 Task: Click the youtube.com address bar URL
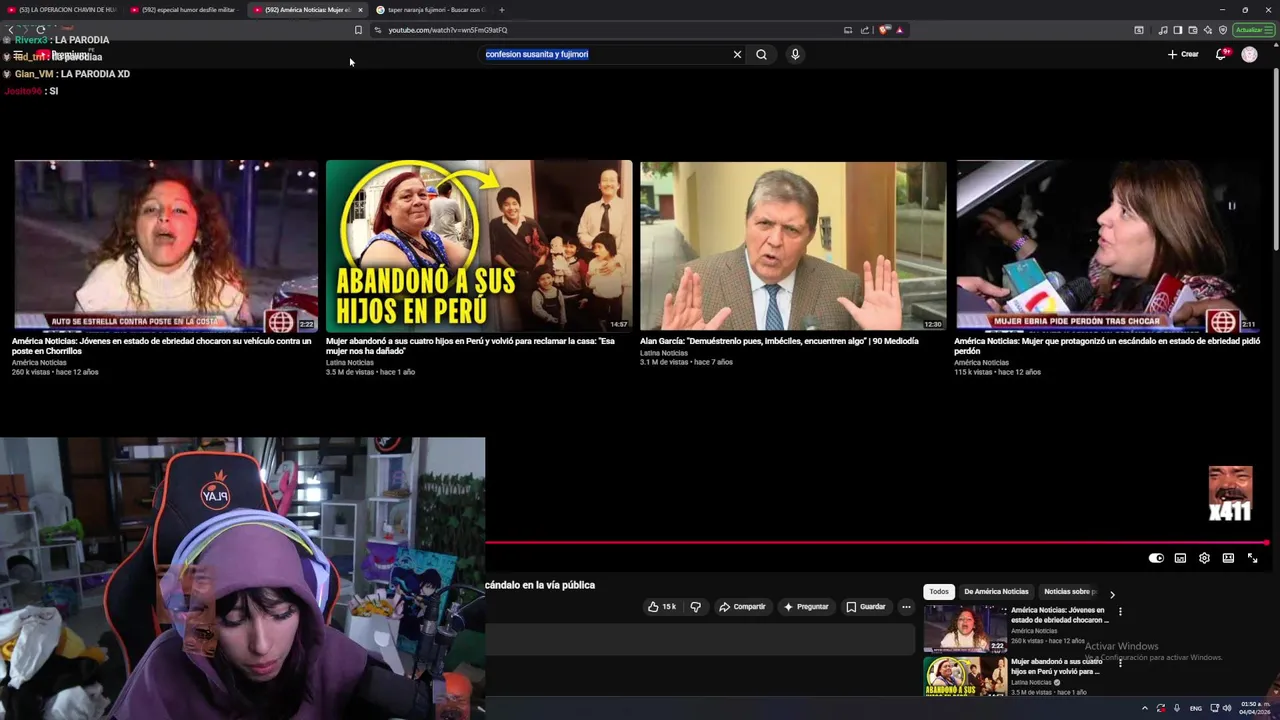(x=448, y=30)
